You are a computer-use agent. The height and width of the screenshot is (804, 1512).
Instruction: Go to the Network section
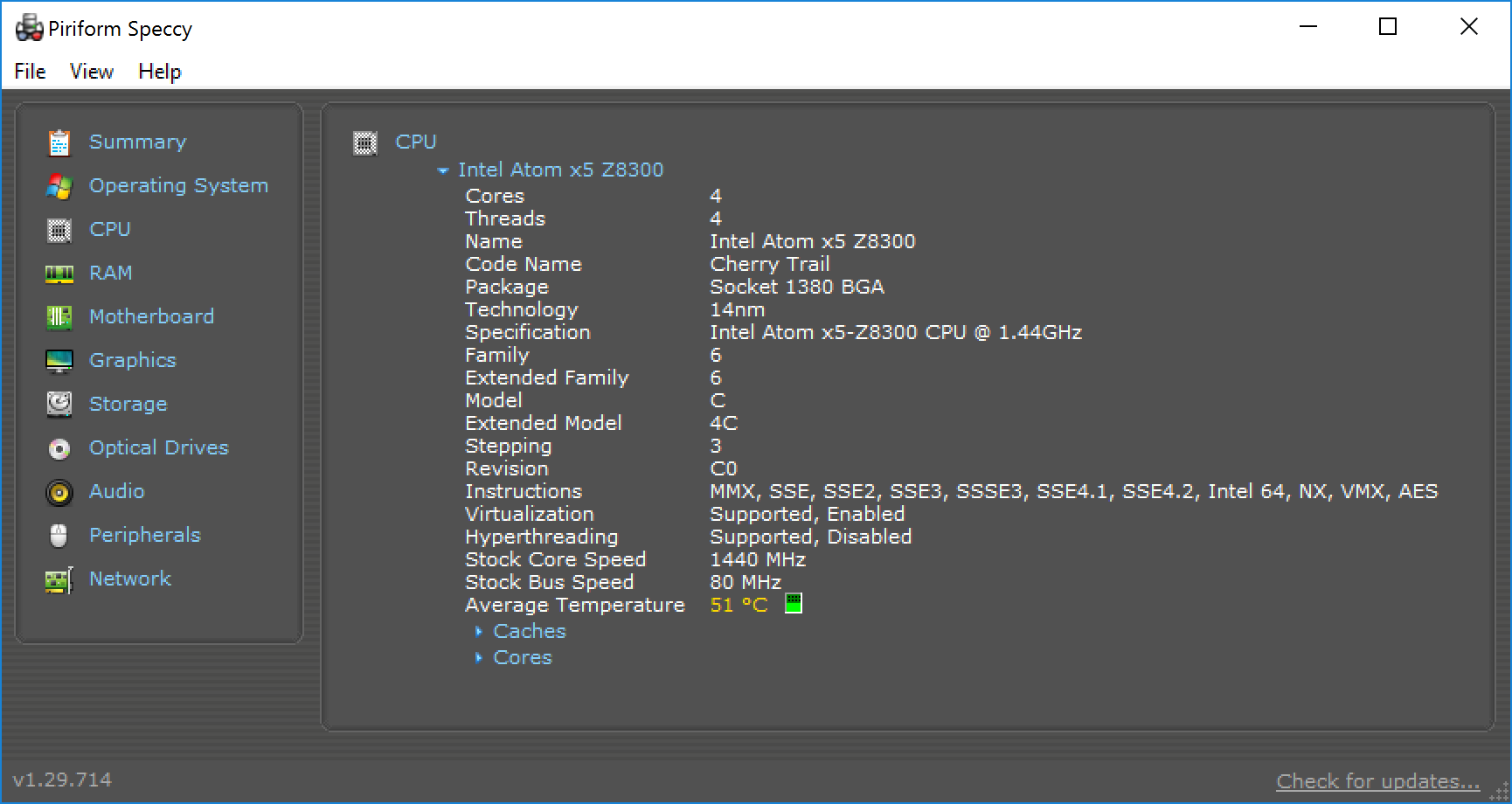[129, 579]
